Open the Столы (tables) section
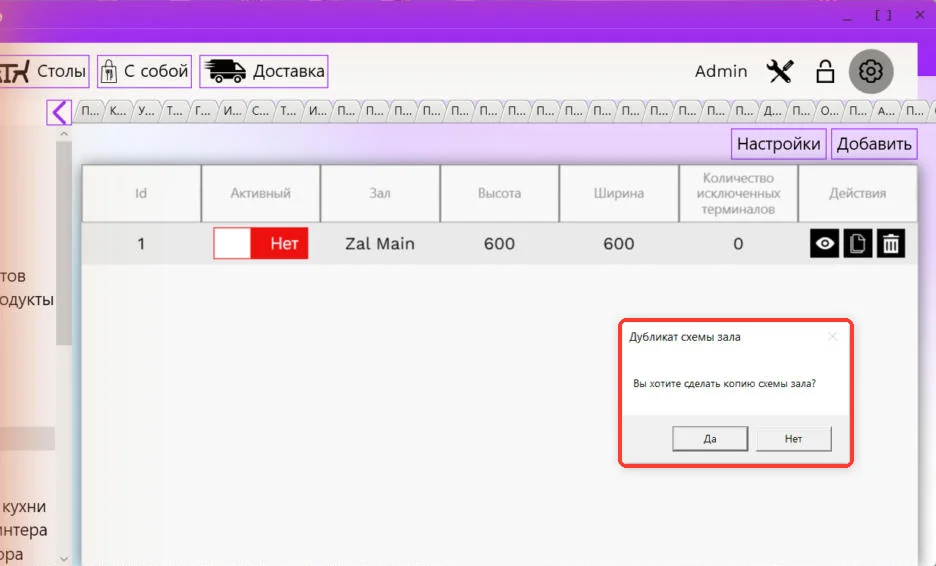Image resolution: width=936 pixels, height=566 pixels. [x=43, y=71]
